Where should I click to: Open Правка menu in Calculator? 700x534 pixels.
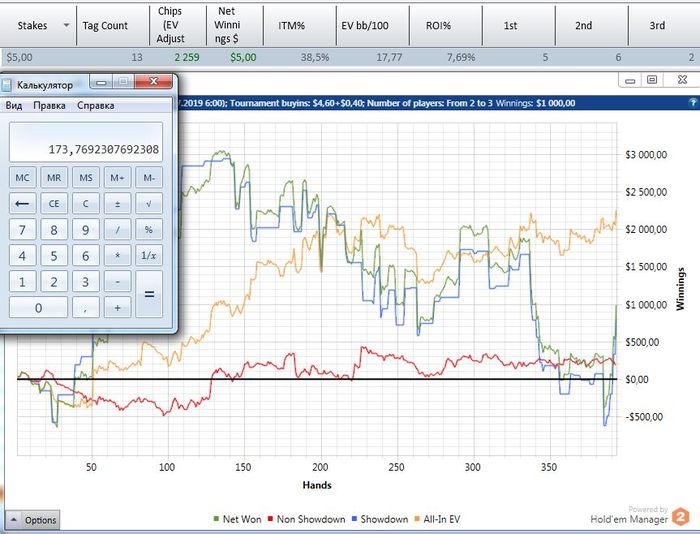49,106
